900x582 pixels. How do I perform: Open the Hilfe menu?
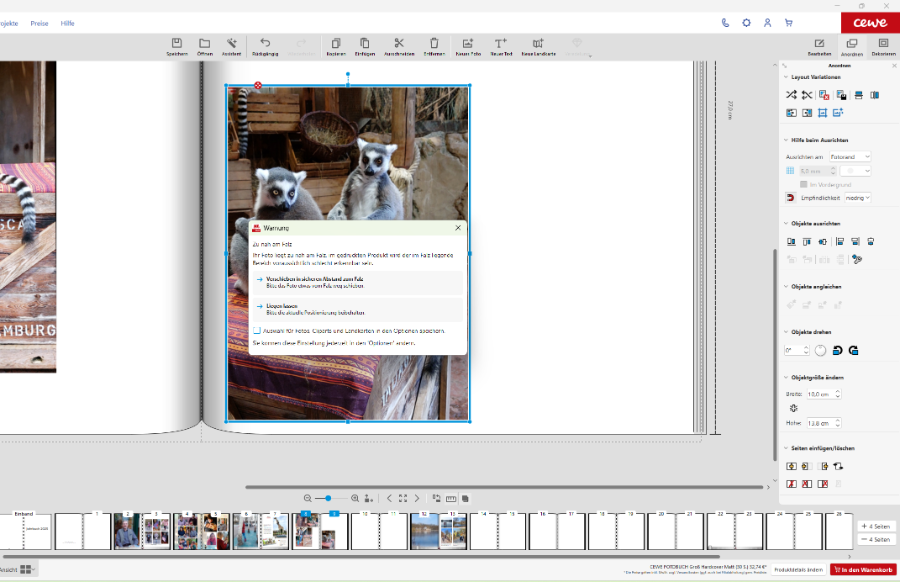point(68,22)
